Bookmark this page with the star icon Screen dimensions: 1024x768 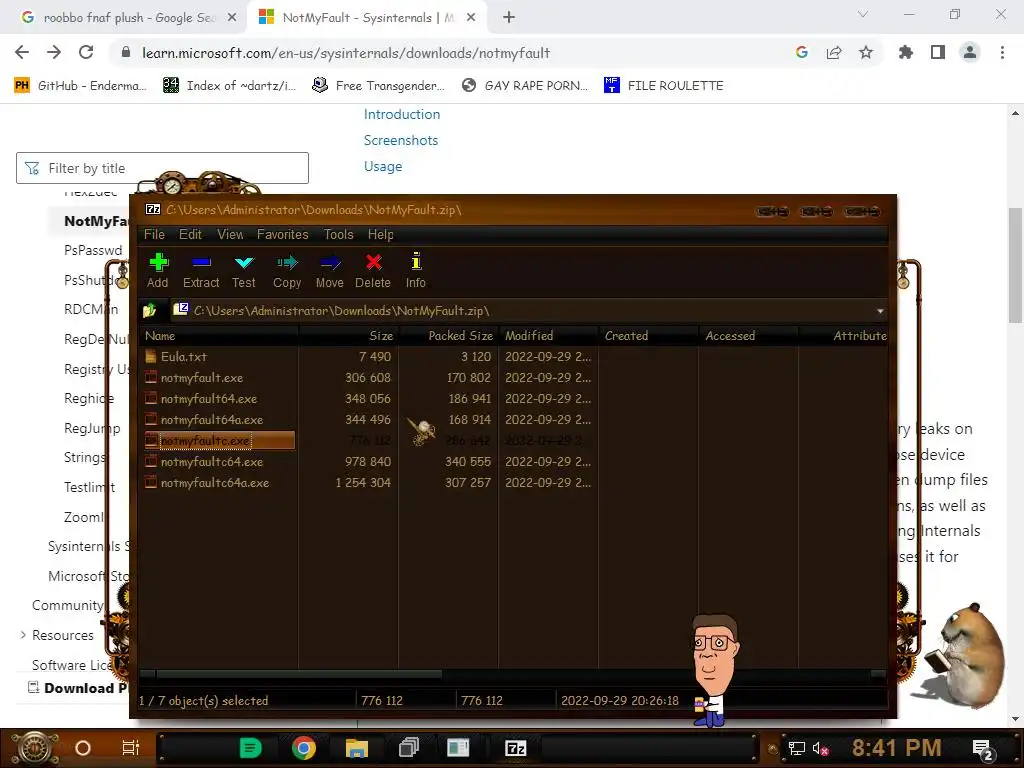pos(866,53)
